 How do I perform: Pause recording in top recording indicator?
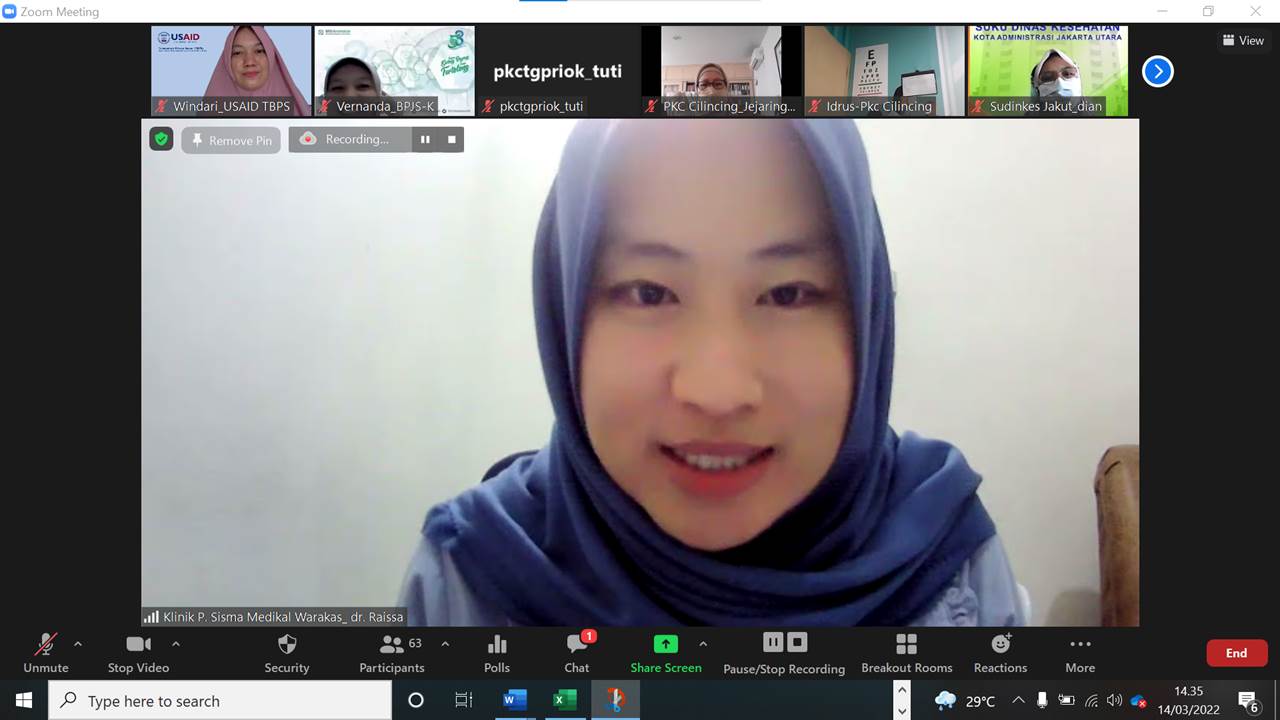[425, 140]
